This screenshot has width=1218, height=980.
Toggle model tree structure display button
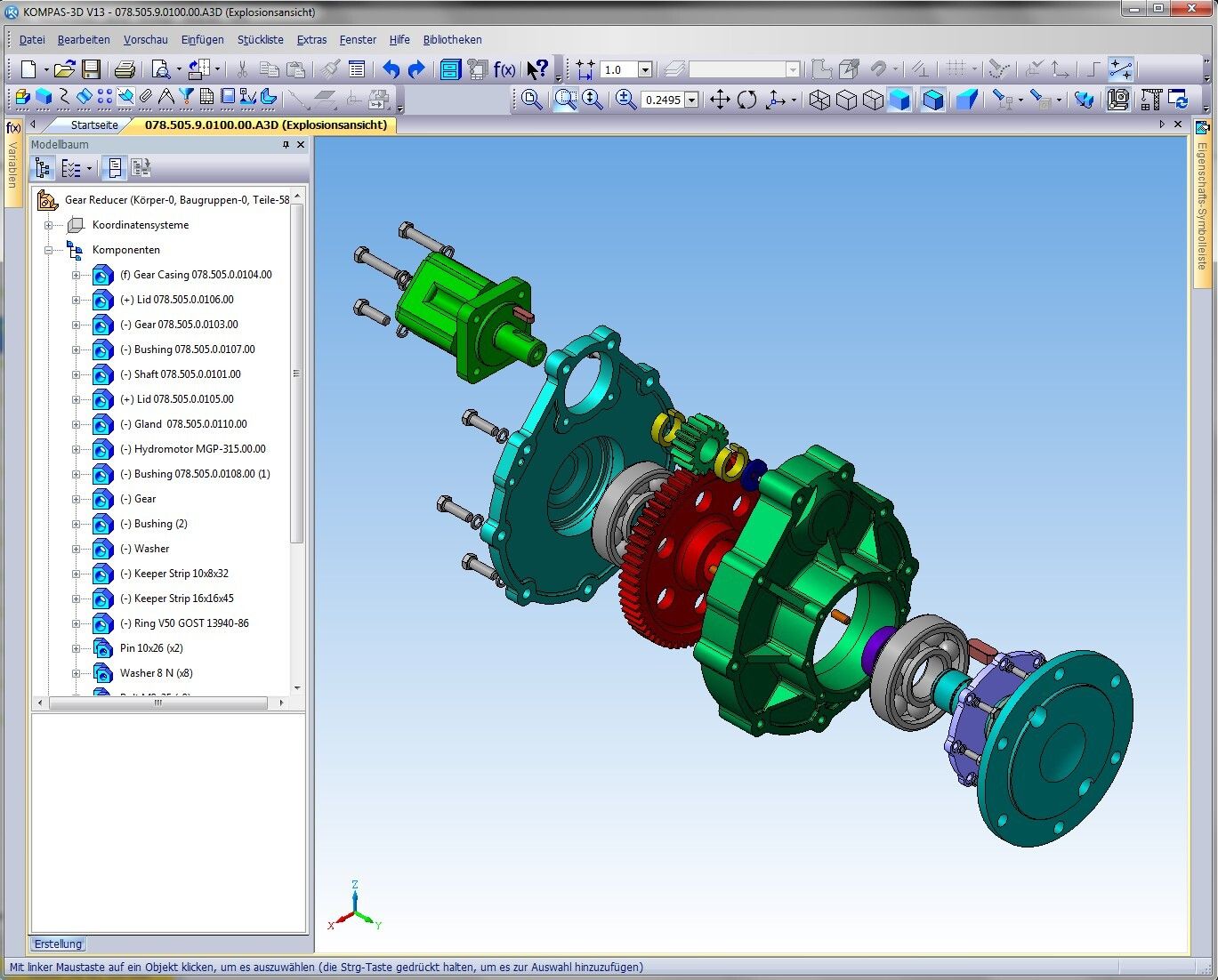coord(43,168)
